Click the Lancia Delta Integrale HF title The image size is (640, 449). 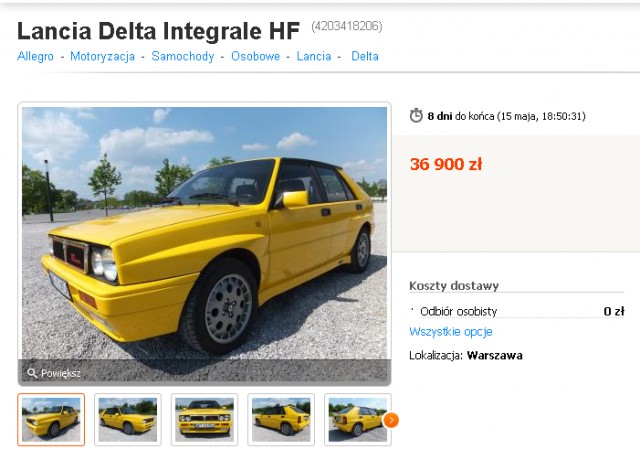[158, 31]
